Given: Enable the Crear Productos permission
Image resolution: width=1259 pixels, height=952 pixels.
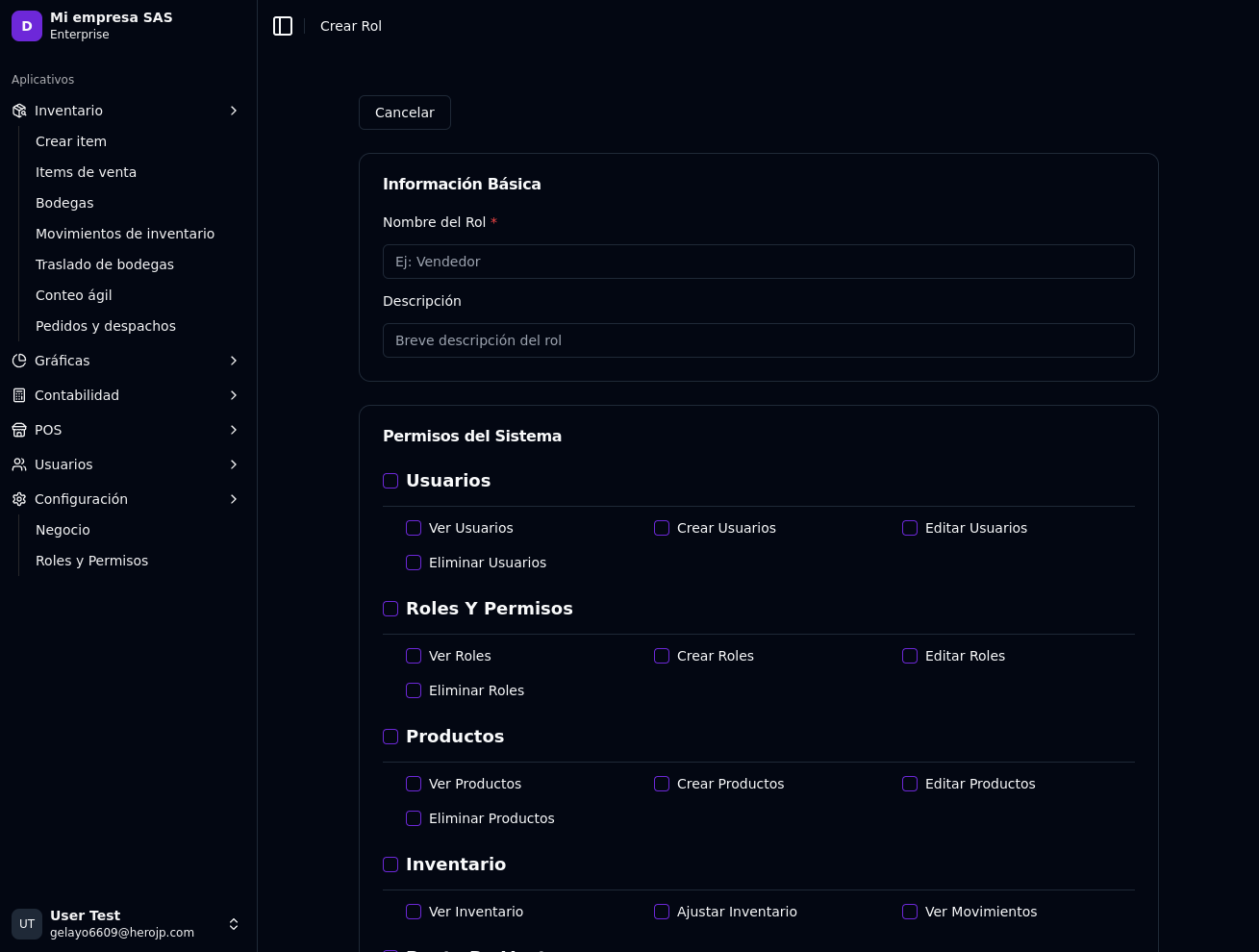Looking at the screenshot, I should coord(662,784).
